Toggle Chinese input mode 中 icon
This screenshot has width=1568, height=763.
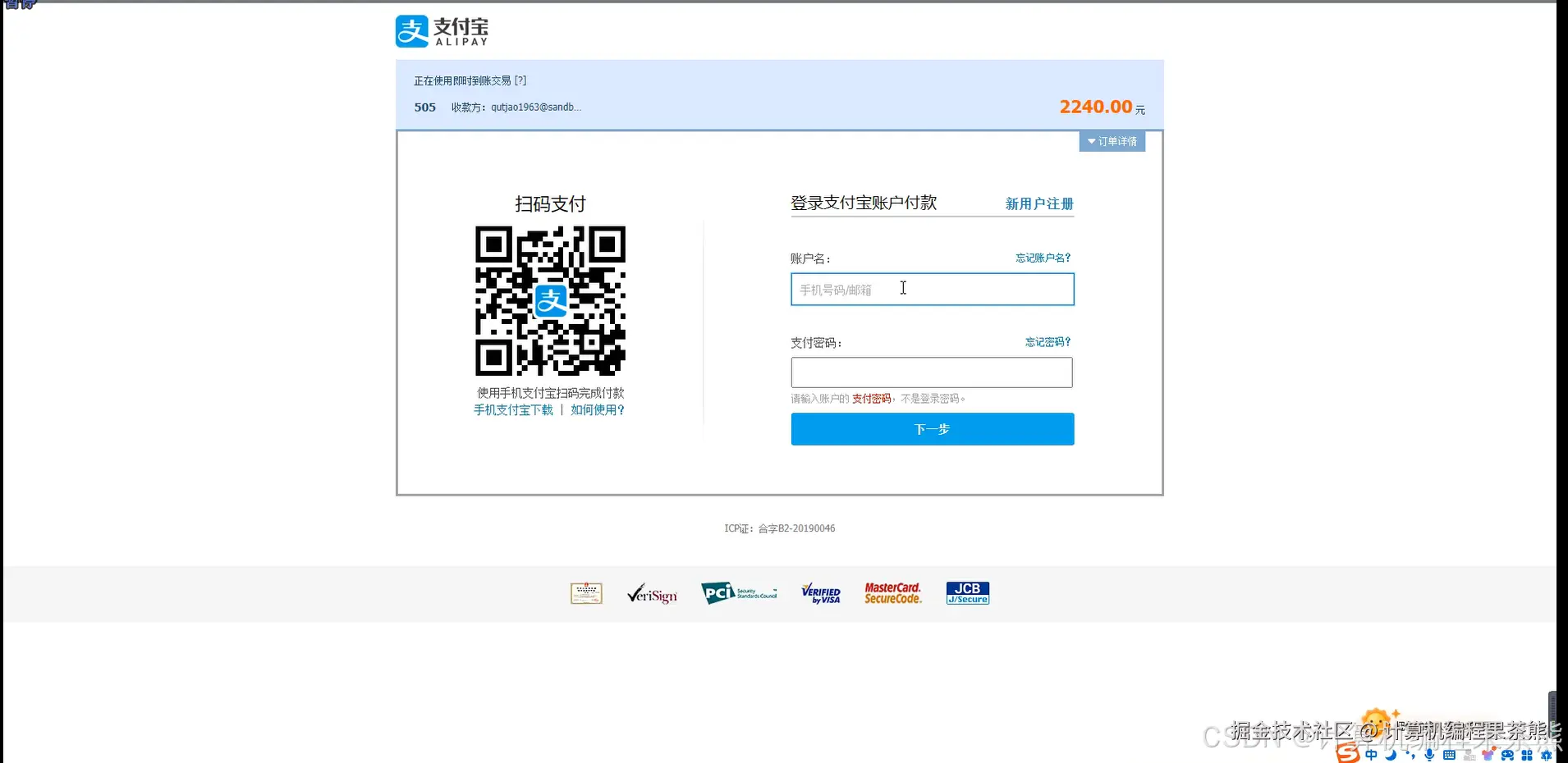(x=1371, y=755)
